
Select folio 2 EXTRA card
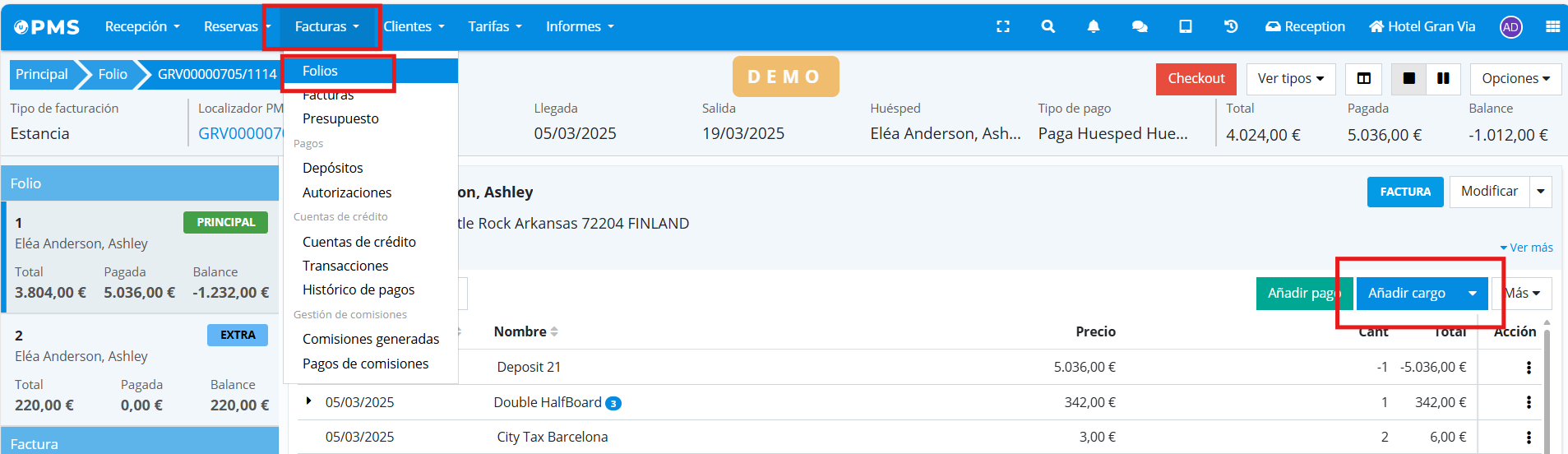pos(140,369)
